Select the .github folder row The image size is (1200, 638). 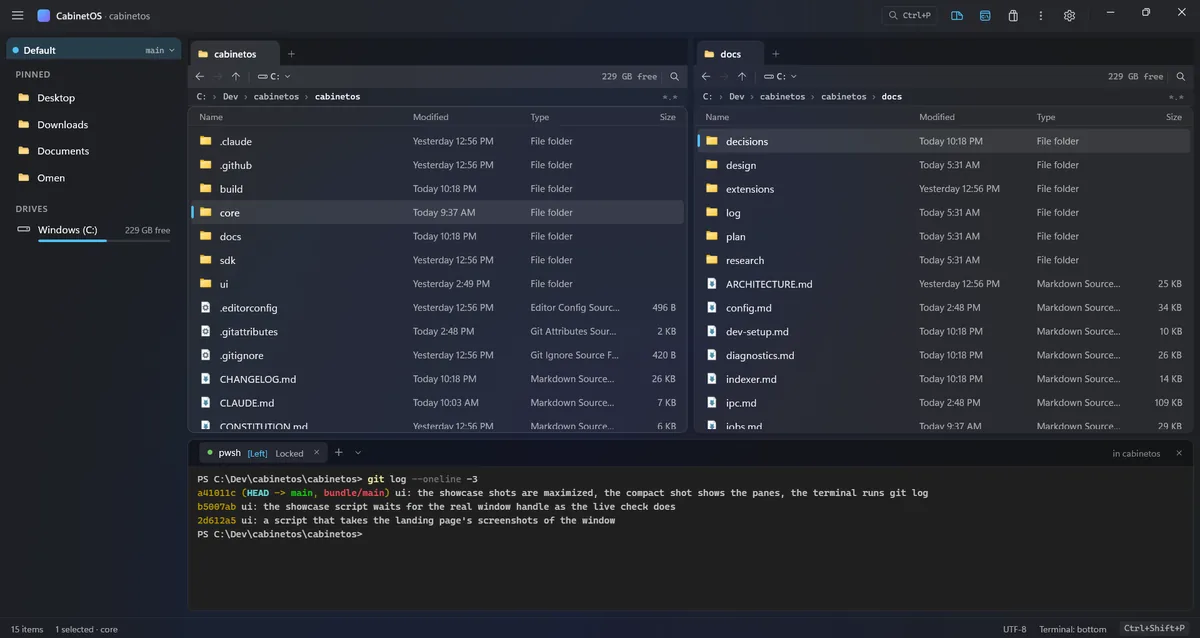[x=437, y=165]
